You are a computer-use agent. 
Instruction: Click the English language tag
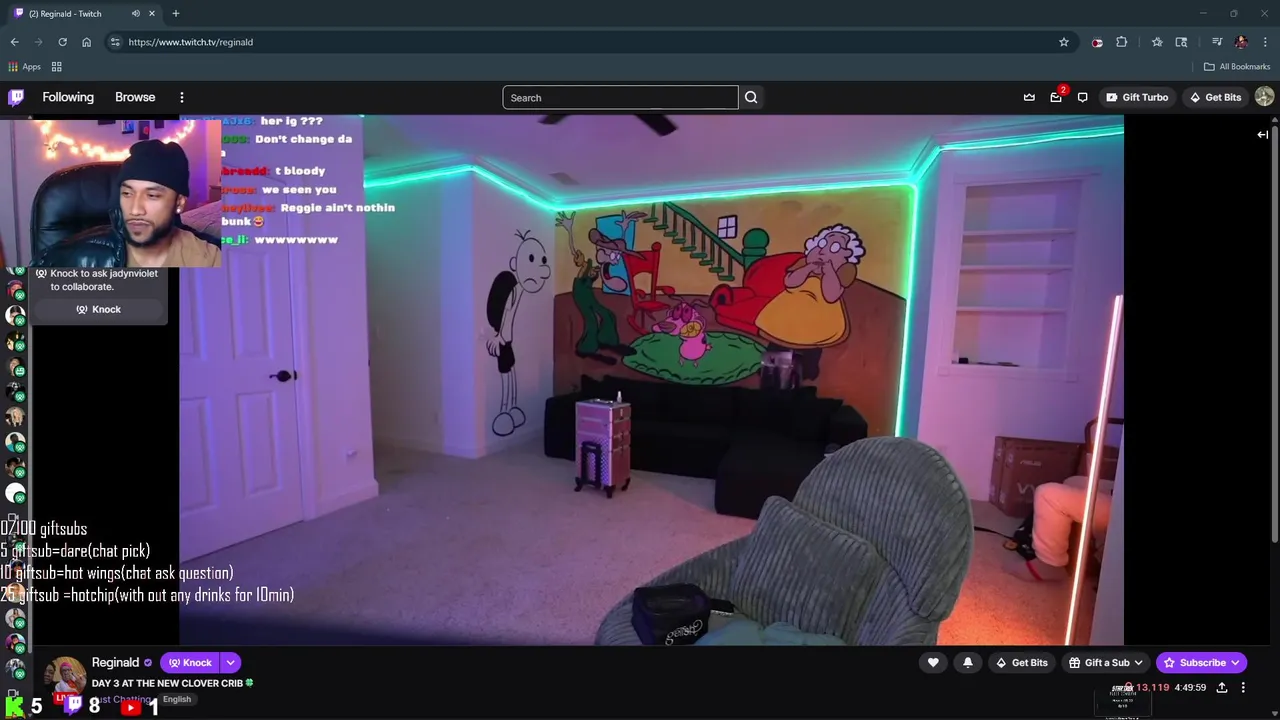[177, 699]
